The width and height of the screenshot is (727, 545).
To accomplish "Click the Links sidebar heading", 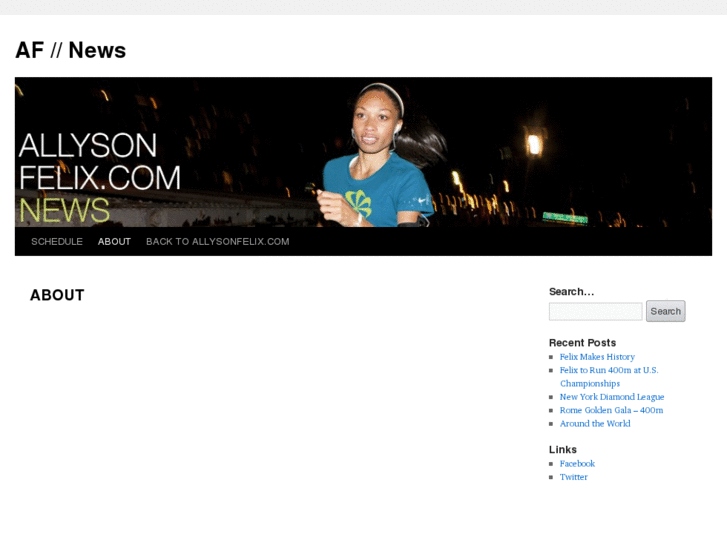I will coord(563,449).
